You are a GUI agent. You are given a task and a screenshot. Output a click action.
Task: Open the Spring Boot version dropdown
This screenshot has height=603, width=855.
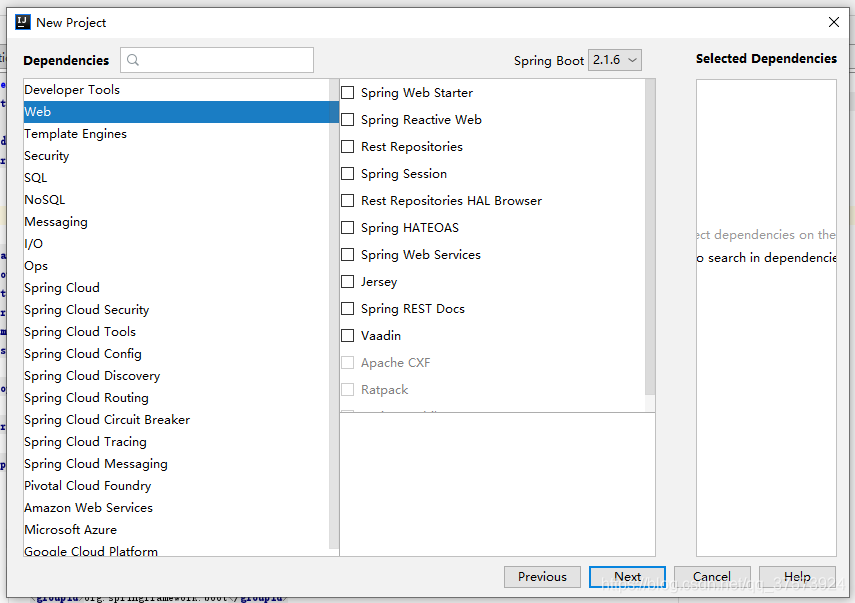(x=615, y=60)
